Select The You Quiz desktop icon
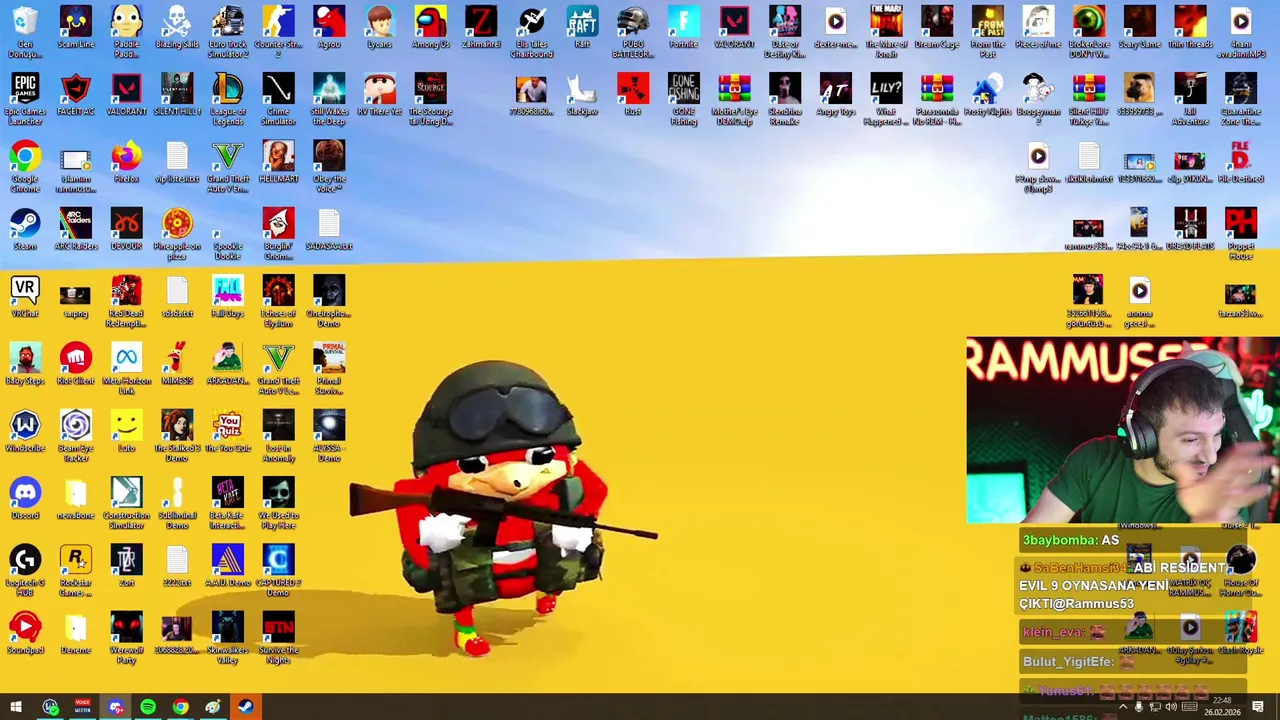Image resolution: width=1280 pixels, height=720 pixels. click(x=228, y=432)
